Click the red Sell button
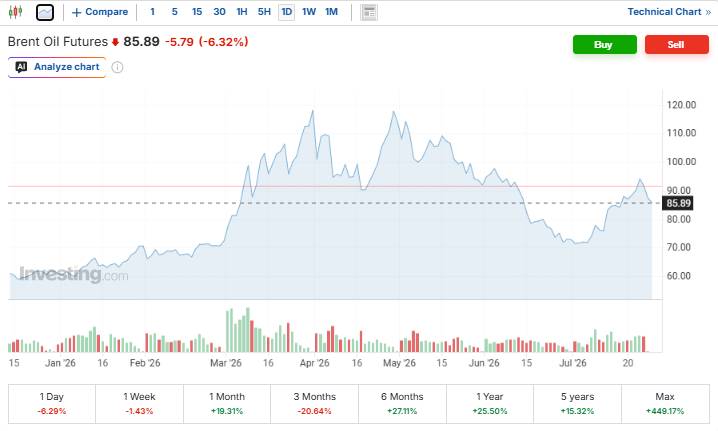 click(676, 44)
